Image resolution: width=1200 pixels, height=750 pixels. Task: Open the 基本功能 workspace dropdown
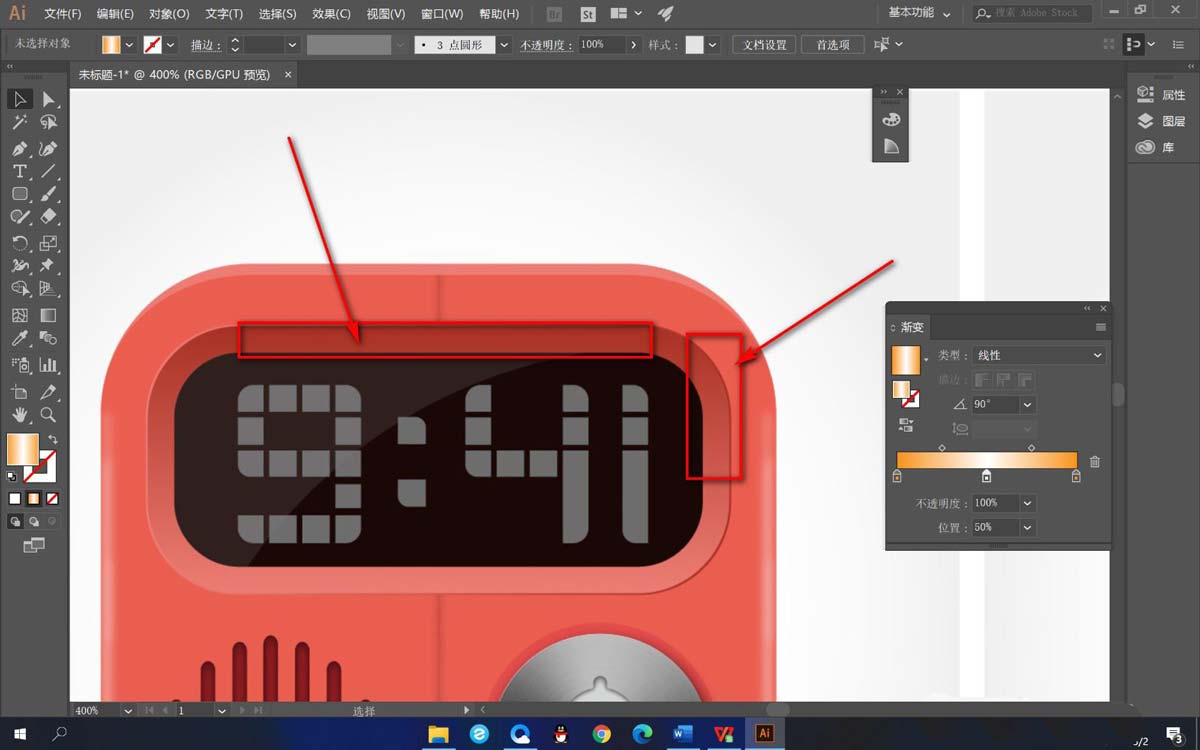click(x=919, y=13)
